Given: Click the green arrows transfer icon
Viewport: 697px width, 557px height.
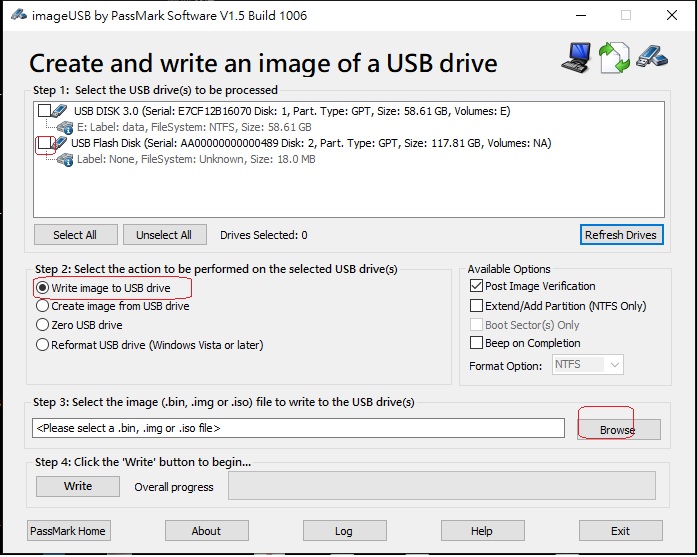Looking at the screenshot, I should pyautogui.click(x=615, y=57).
